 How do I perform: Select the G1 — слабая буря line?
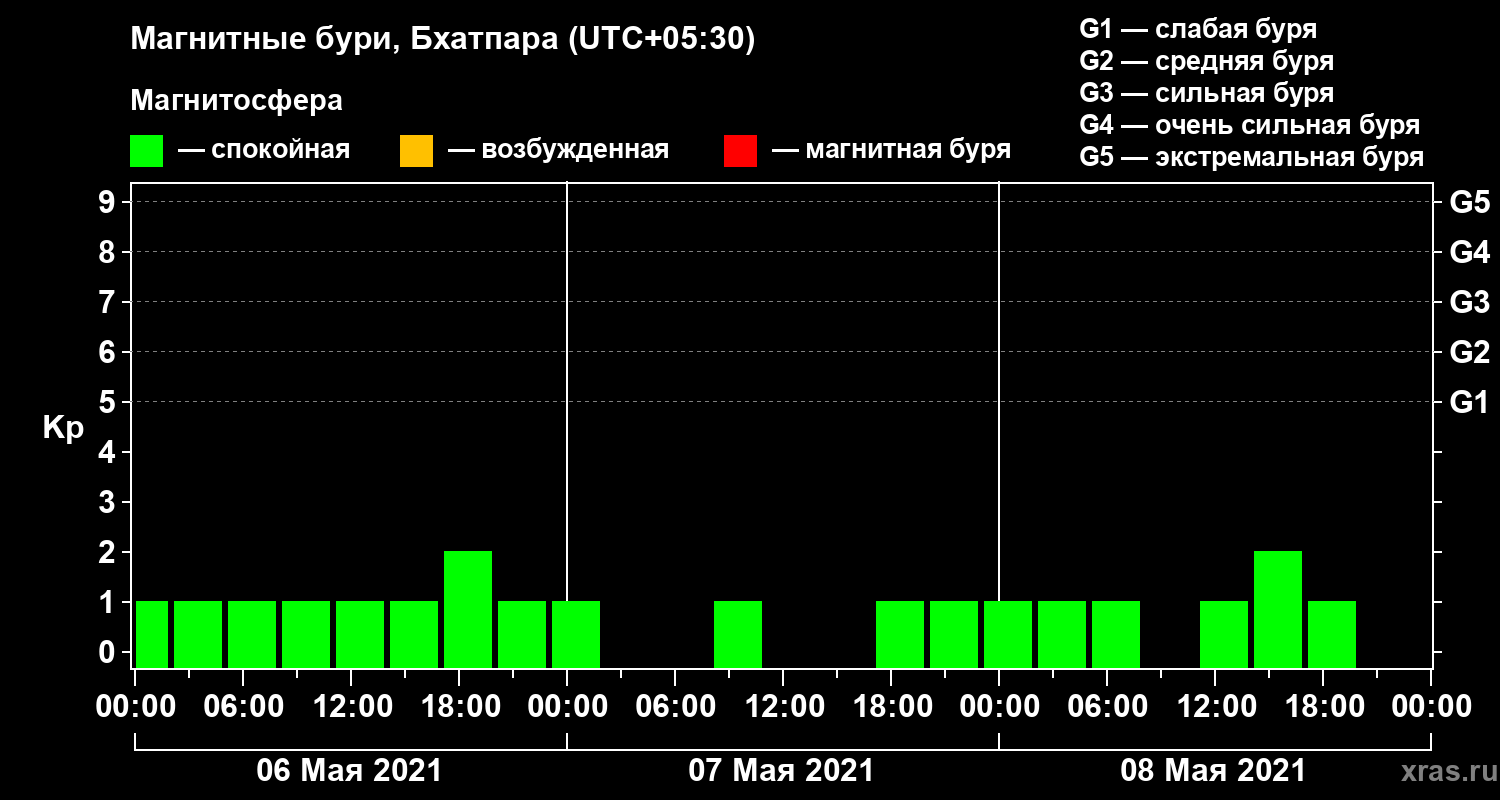coord(1198,29)
